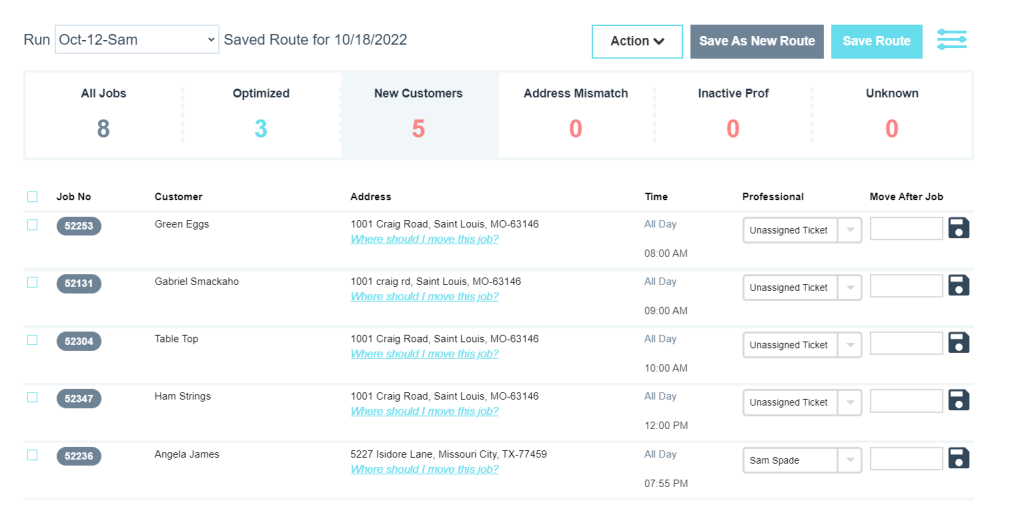Click the save icon for Ham Strings job
Image resolution: width=1024 pixels, height=527 pixels.
click(x=958, y=401)
